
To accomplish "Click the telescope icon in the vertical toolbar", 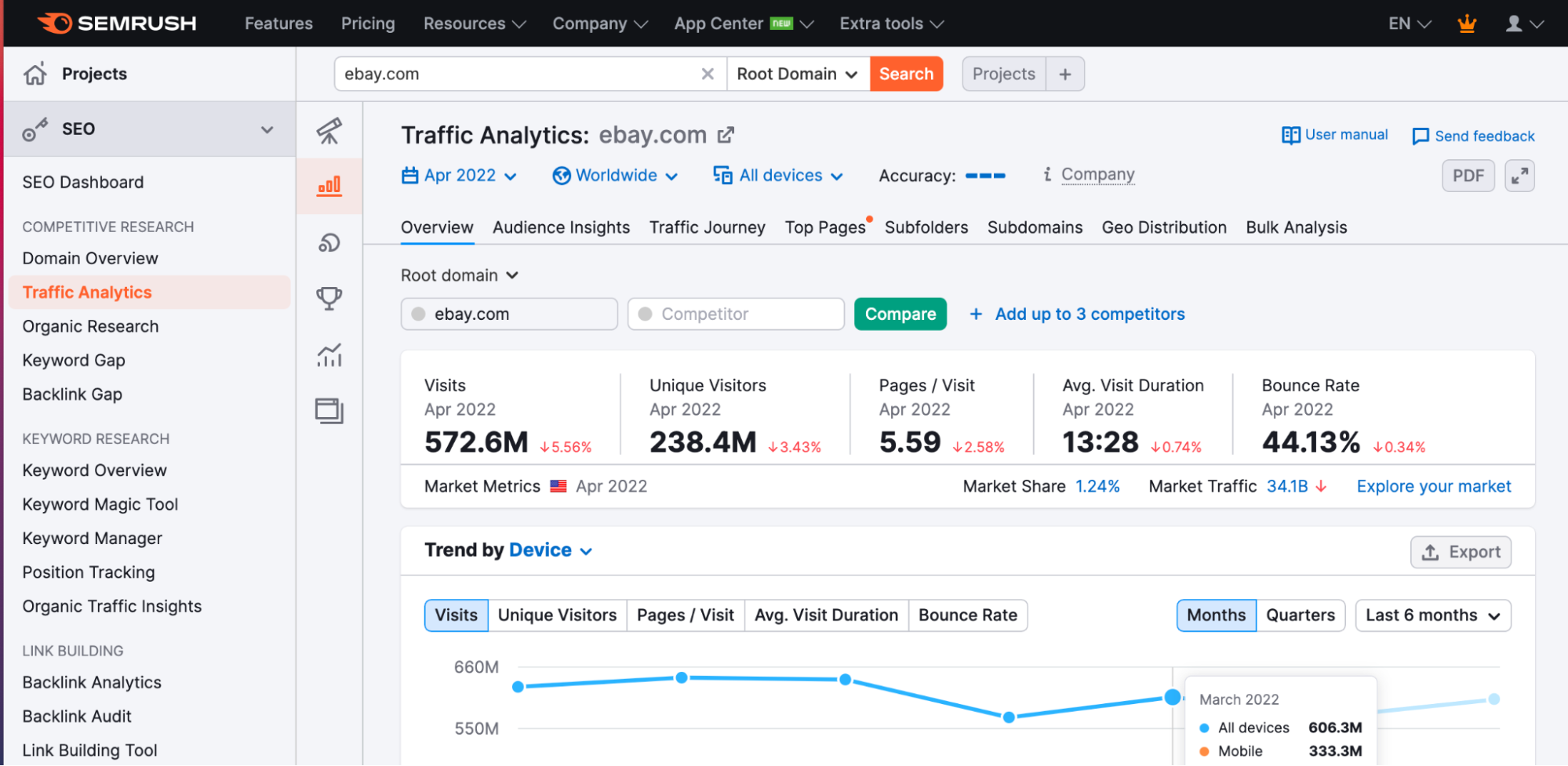I will (x=329, y=130).
